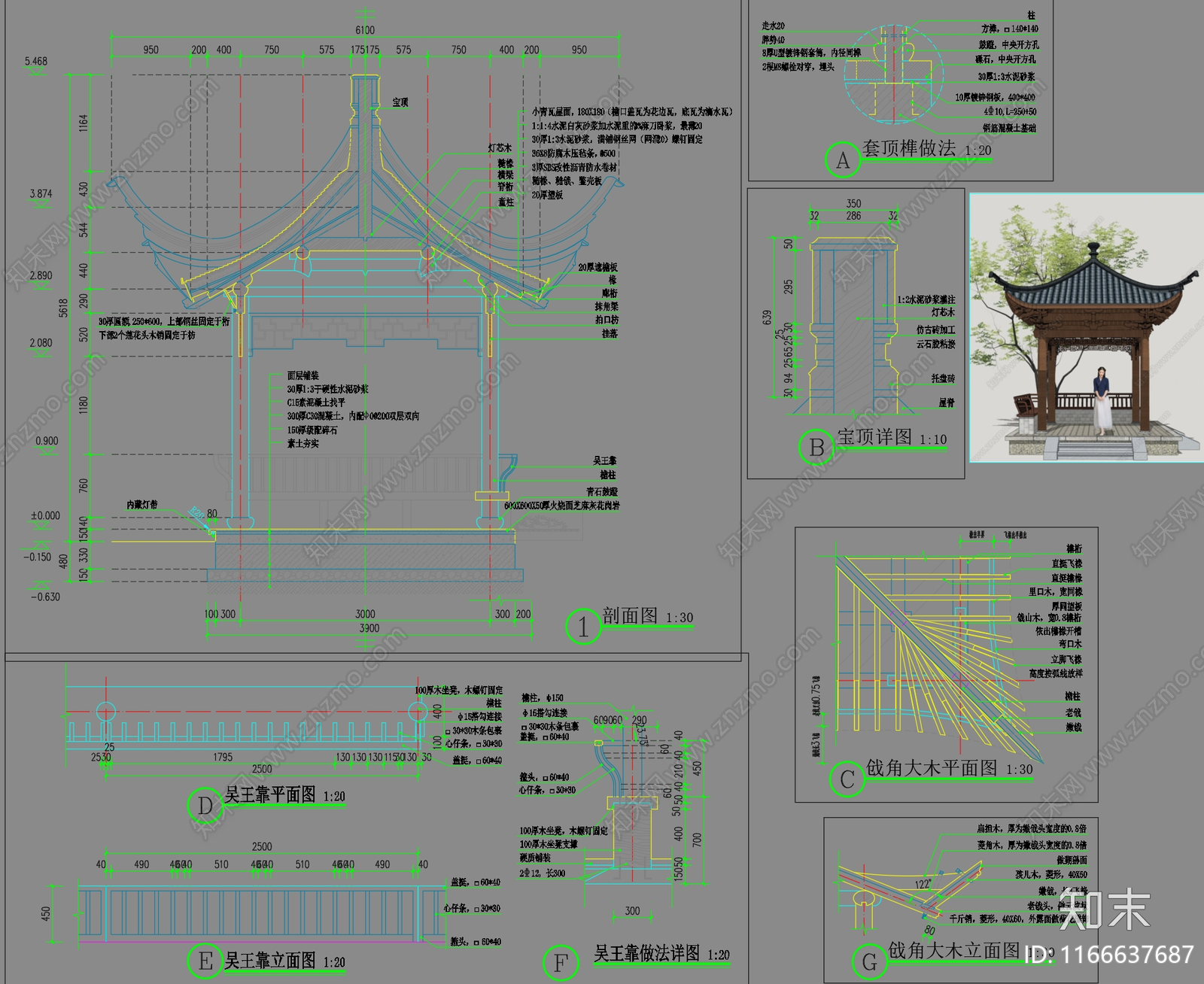The height and width of the screenshot is (984, 1204).
Task: Click the circled A detail marker
Action: [x=843, y=159]
